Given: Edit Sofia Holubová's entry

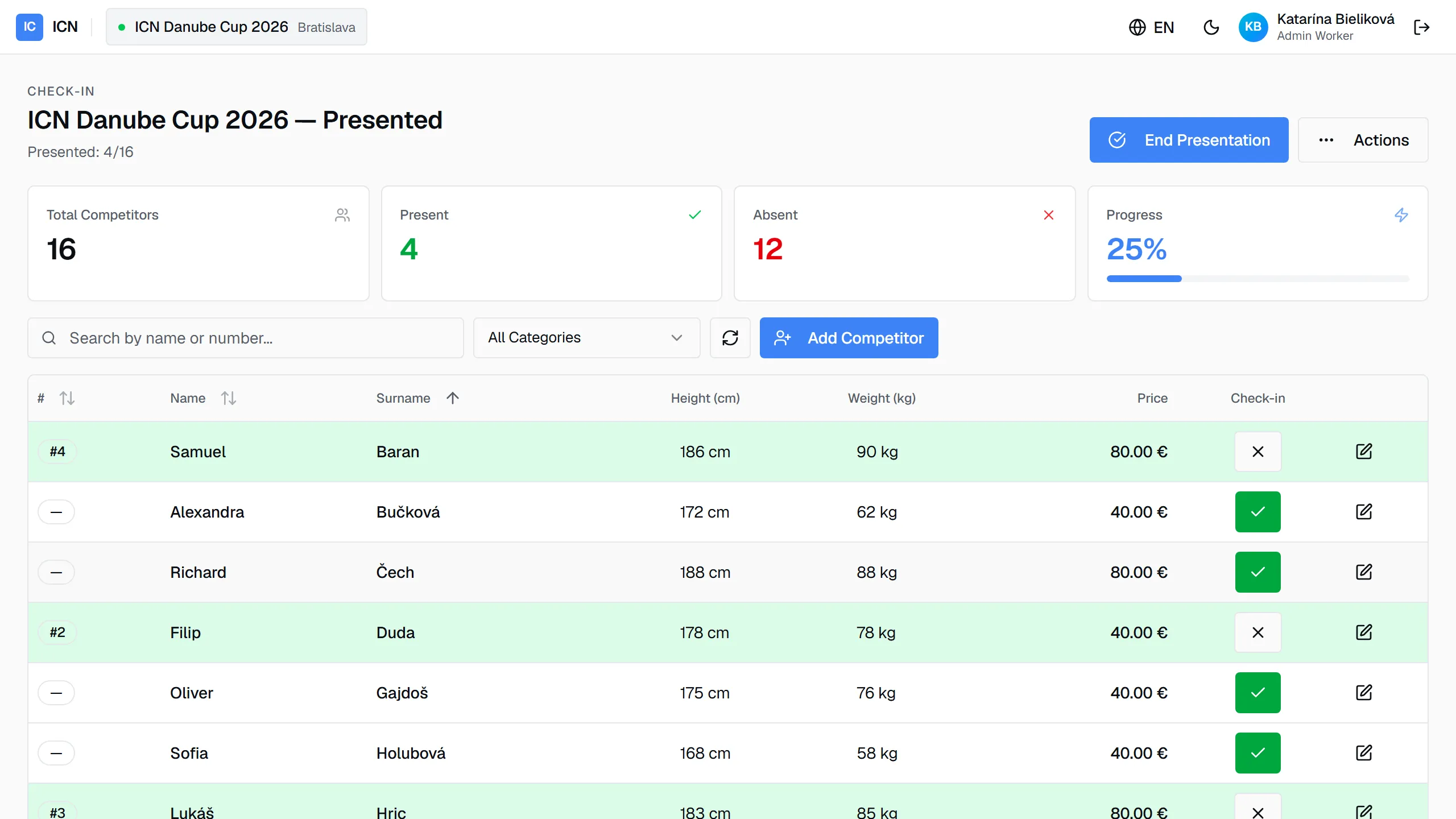Looking at the screenshot, I should (1364, 753).
